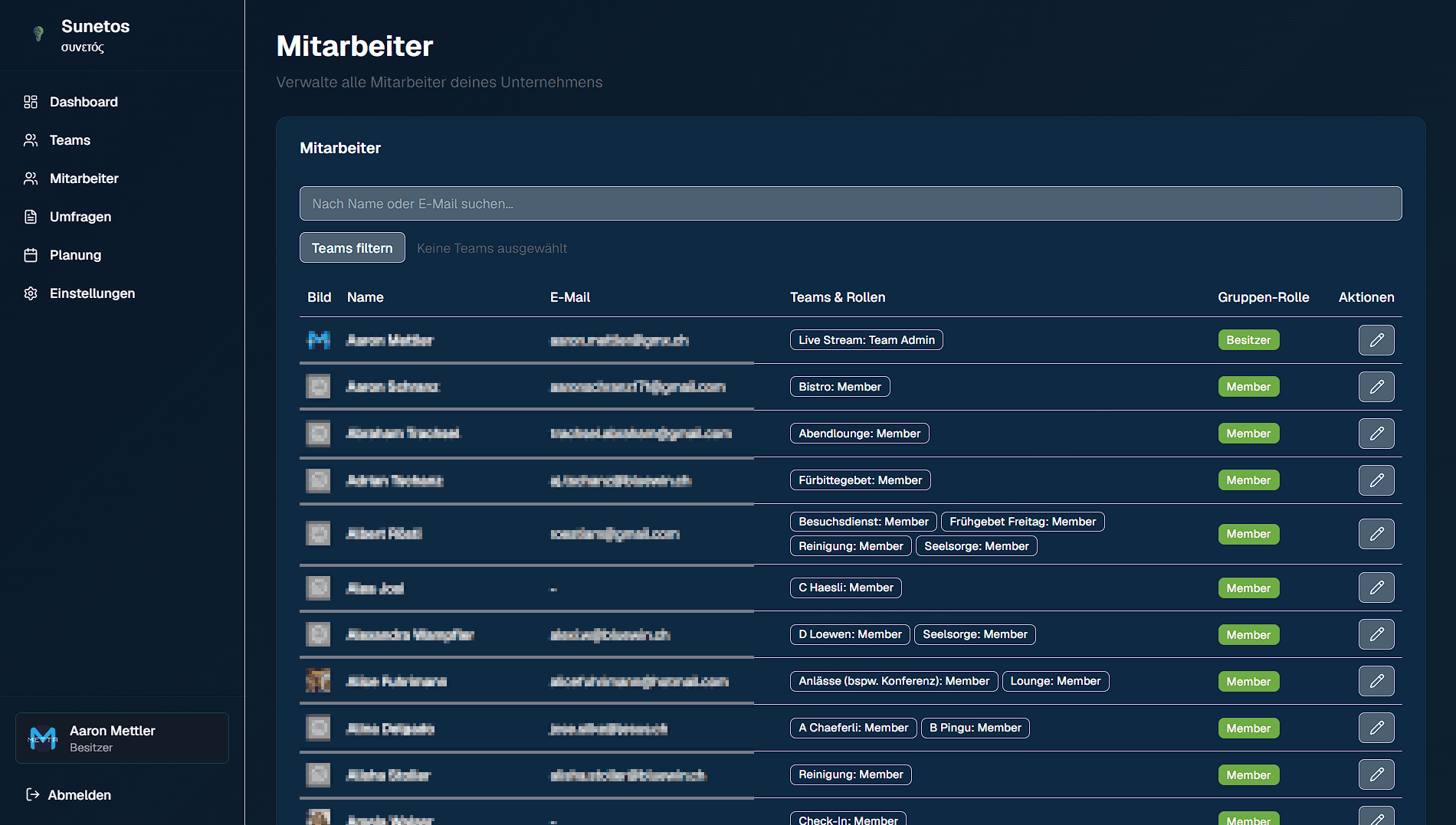1456x825 pixels.
Task: Click the Umfragen document icon
Action: pos(31,217)
